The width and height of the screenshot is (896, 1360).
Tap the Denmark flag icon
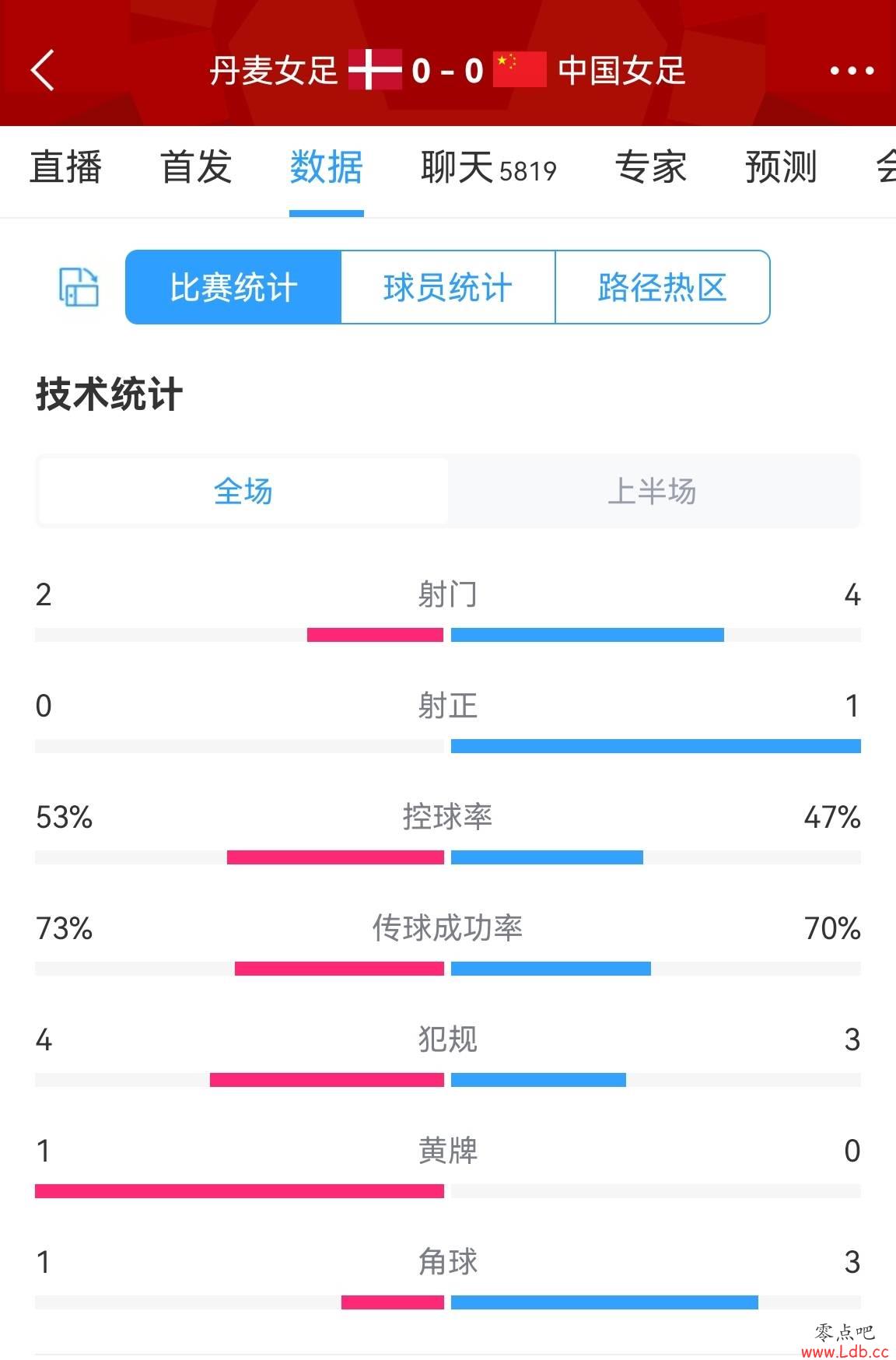tap(375, 70)
